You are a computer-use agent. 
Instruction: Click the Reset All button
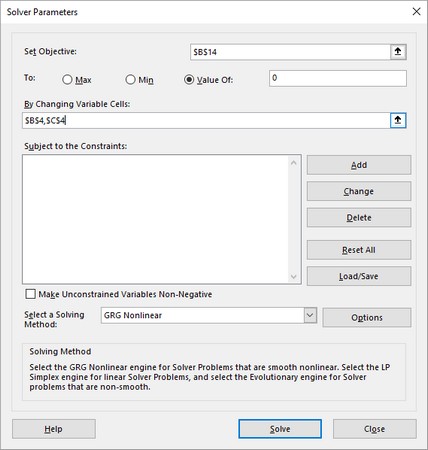click(359, 250)
